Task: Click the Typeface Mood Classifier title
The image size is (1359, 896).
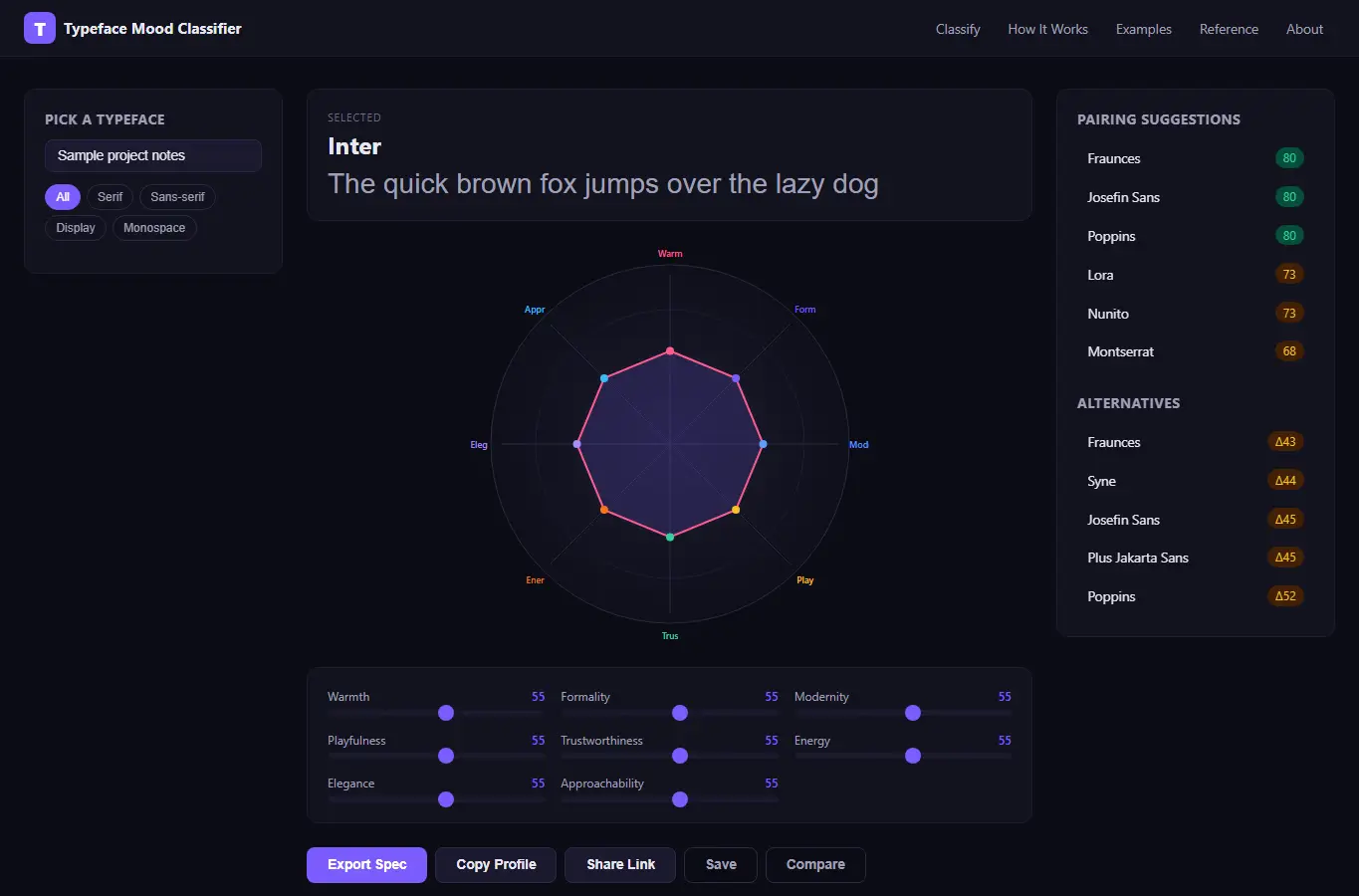Action: click(x=152, y=28)
